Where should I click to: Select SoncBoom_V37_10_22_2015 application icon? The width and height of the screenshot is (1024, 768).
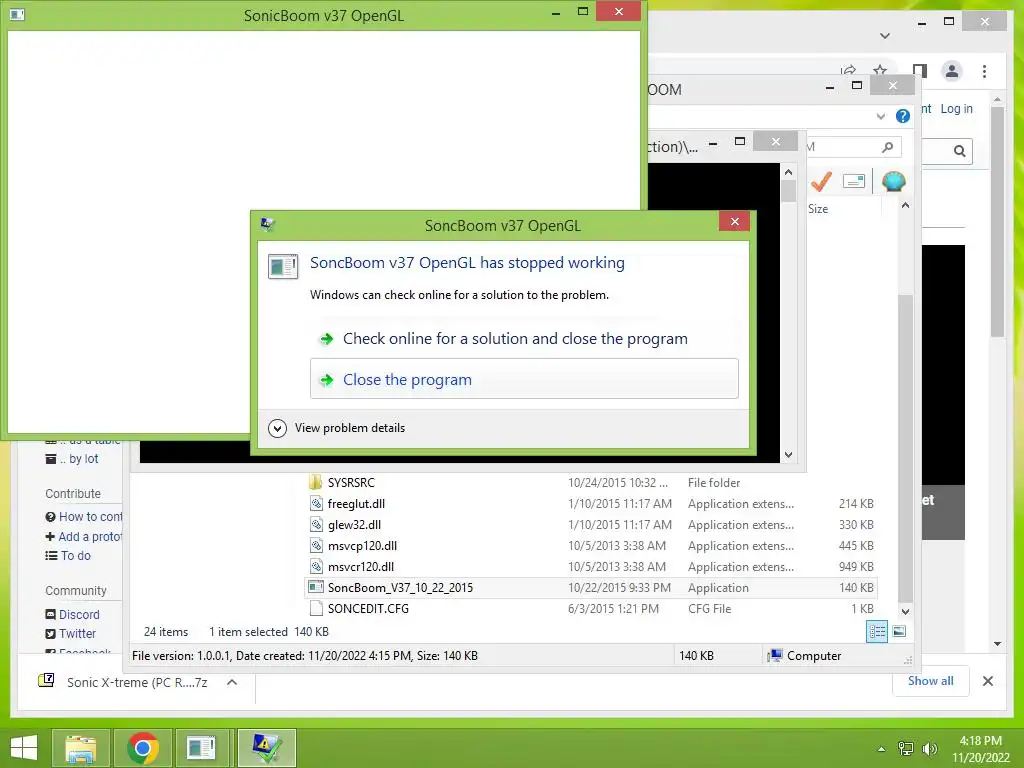316,587
